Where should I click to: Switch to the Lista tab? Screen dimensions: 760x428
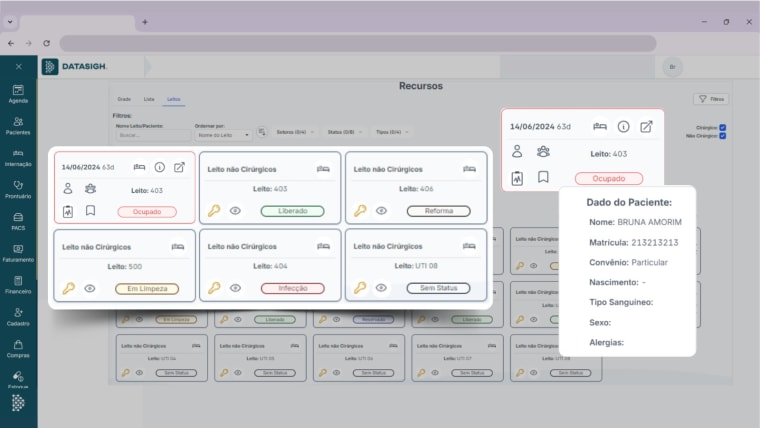[149, 99]
